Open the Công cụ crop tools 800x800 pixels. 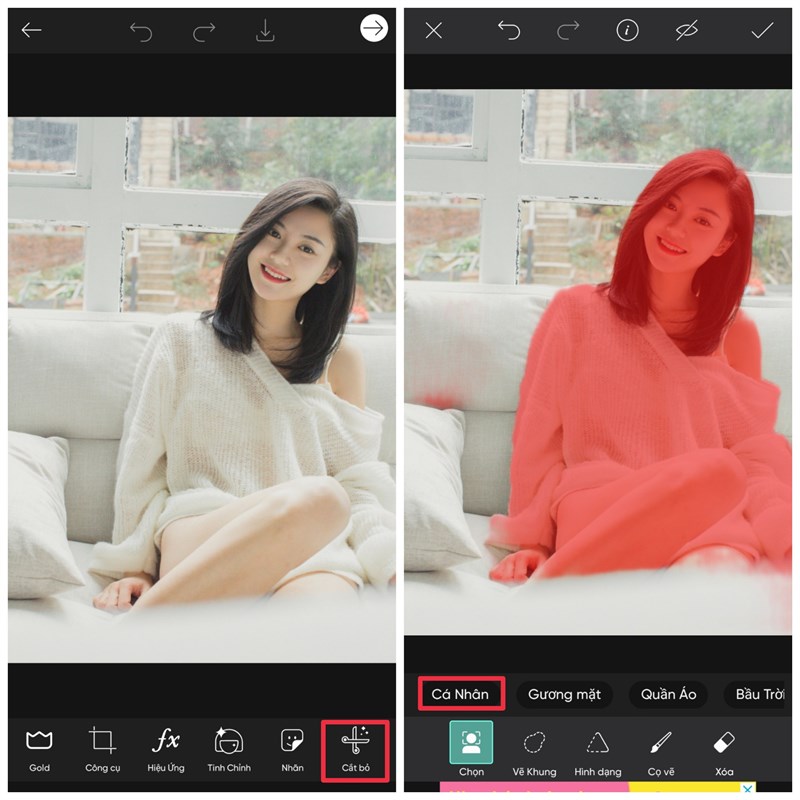103,751
